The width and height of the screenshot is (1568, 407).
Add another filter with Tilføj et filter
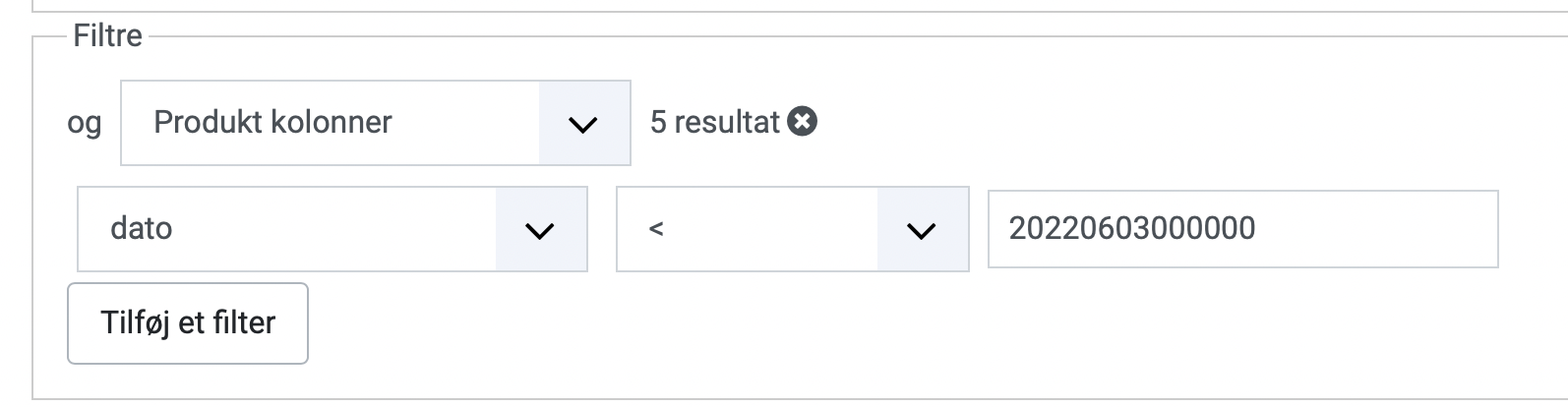point(188,323)
